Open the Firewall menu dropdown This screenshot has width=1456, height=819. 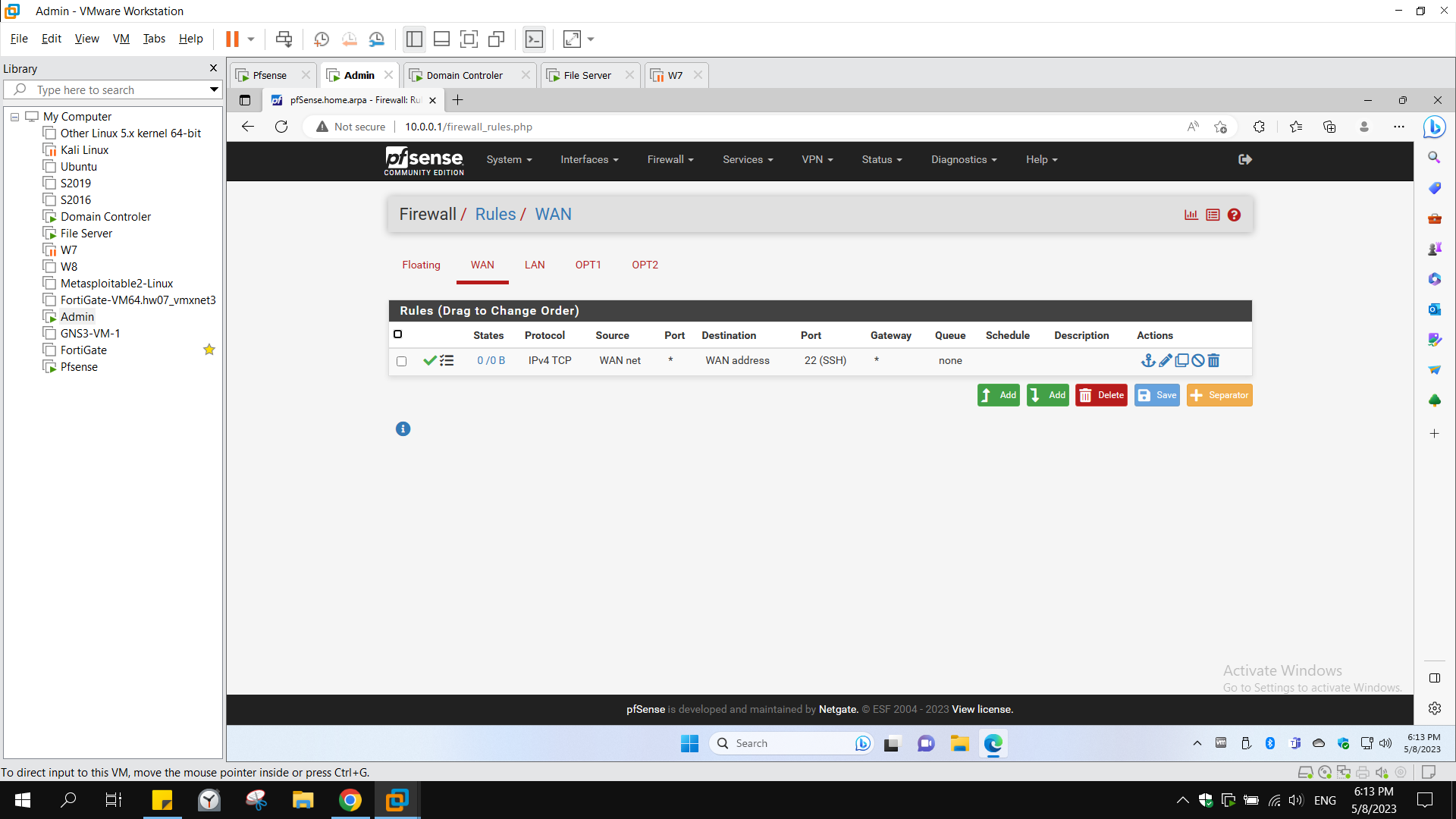coord(669,159)
